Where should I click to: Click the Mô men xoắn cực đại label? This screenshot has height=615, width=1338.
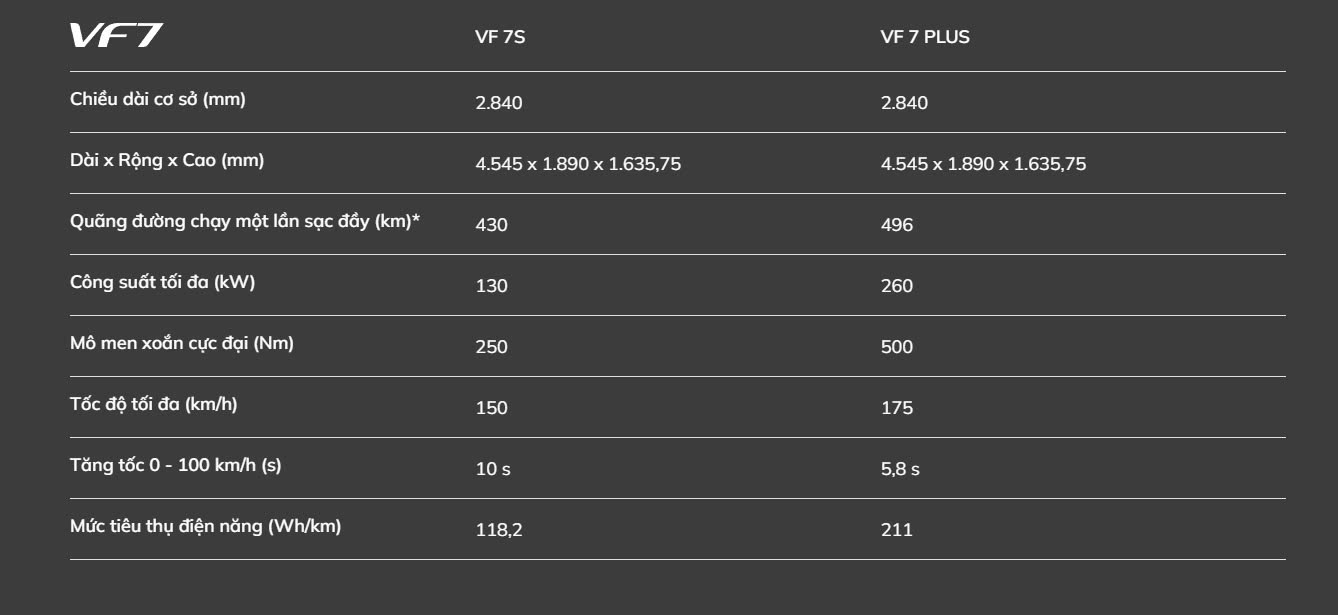(182, 343)
